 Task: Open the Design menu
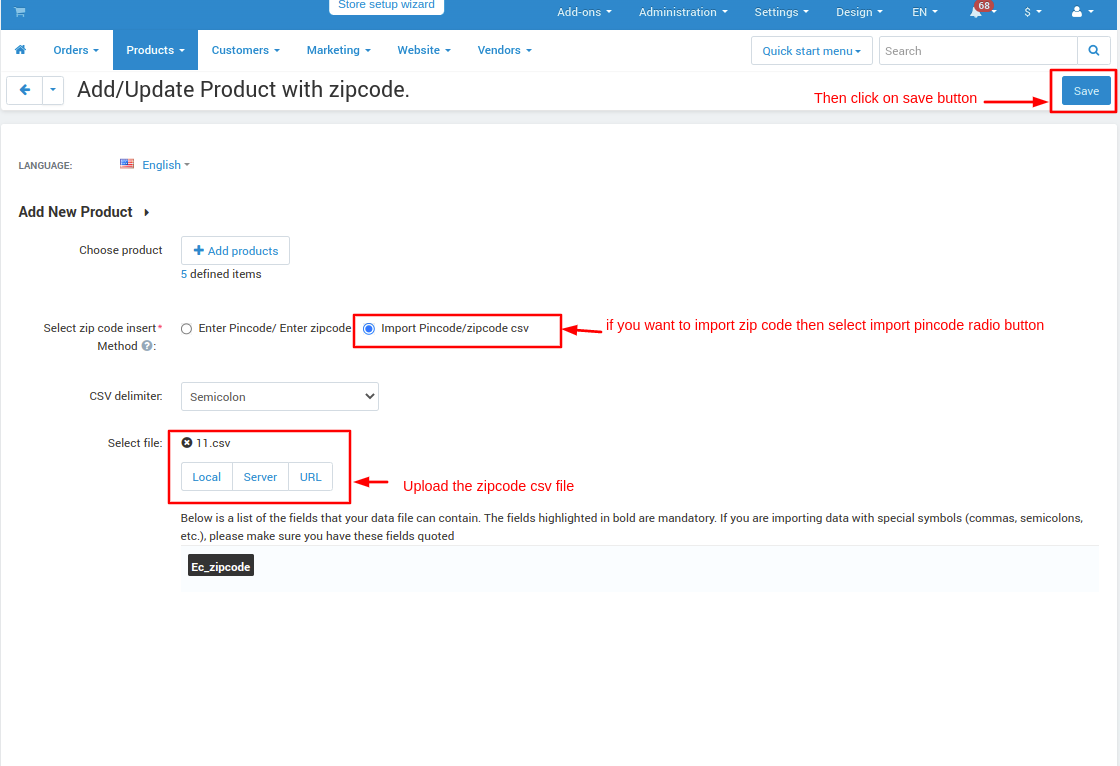(x=859, y=12)
